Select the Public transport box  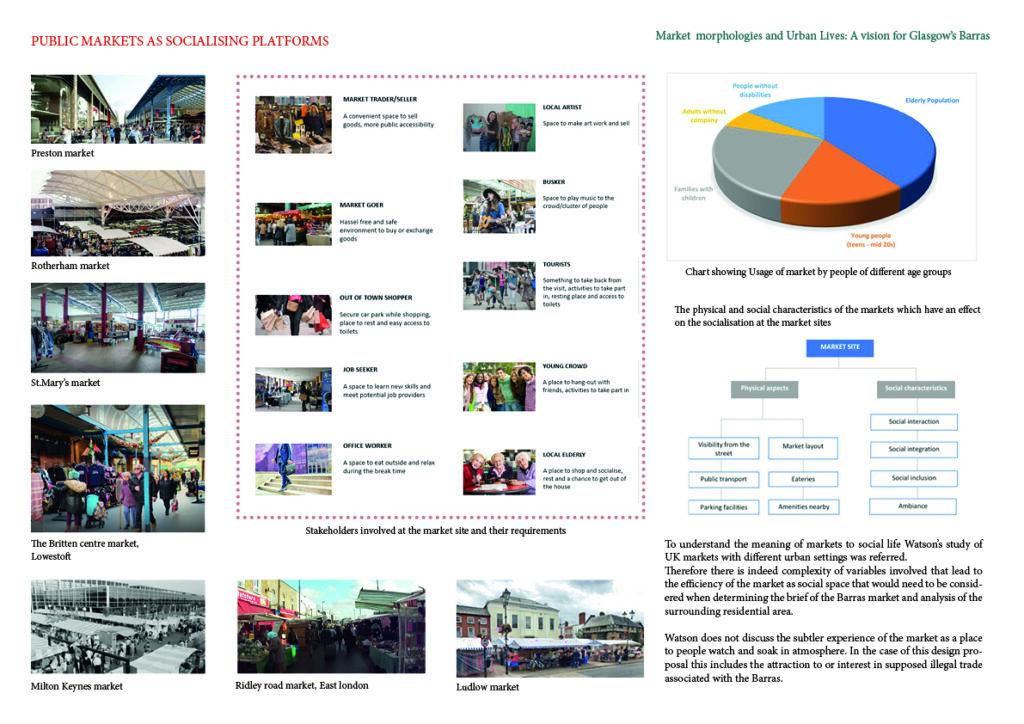point(725,479)
